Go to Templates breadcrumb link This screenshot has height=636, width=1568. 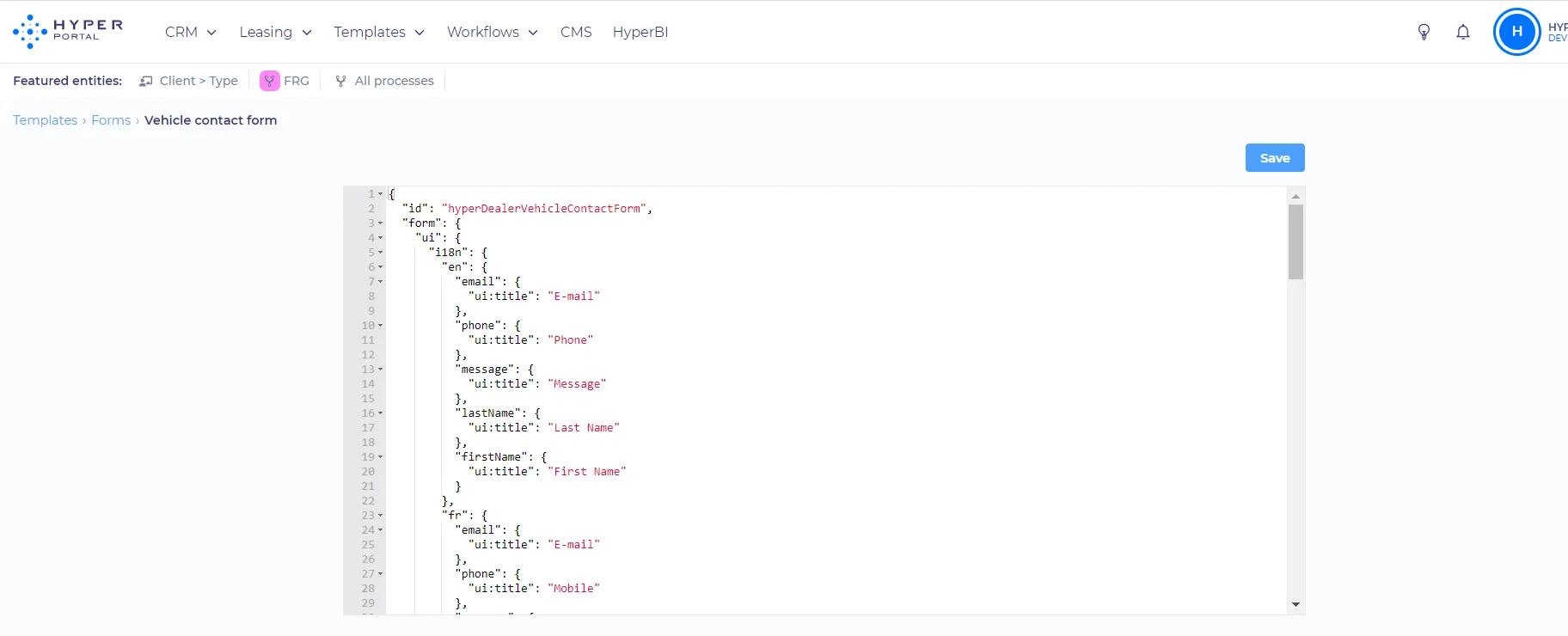pos(45,120)
